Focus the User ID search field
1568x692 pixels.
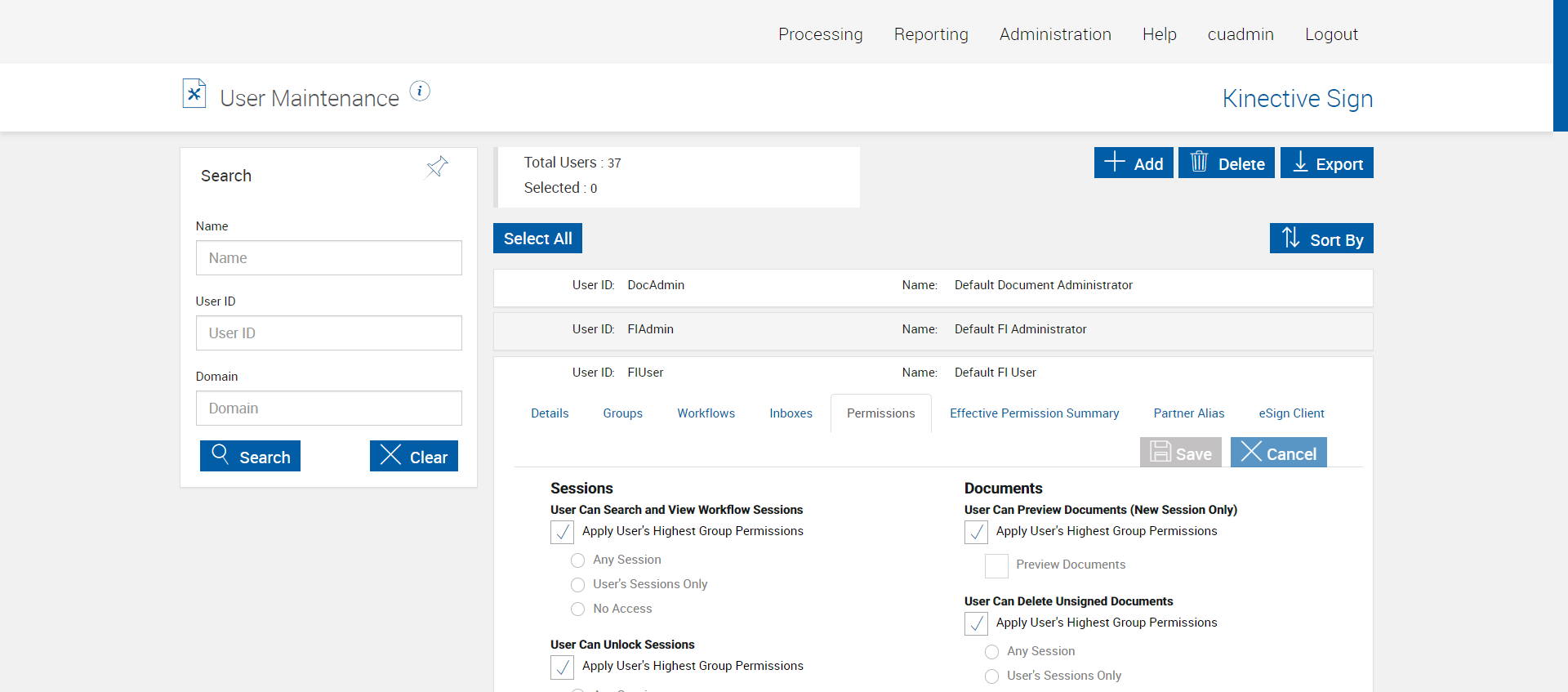pos(328,333)
